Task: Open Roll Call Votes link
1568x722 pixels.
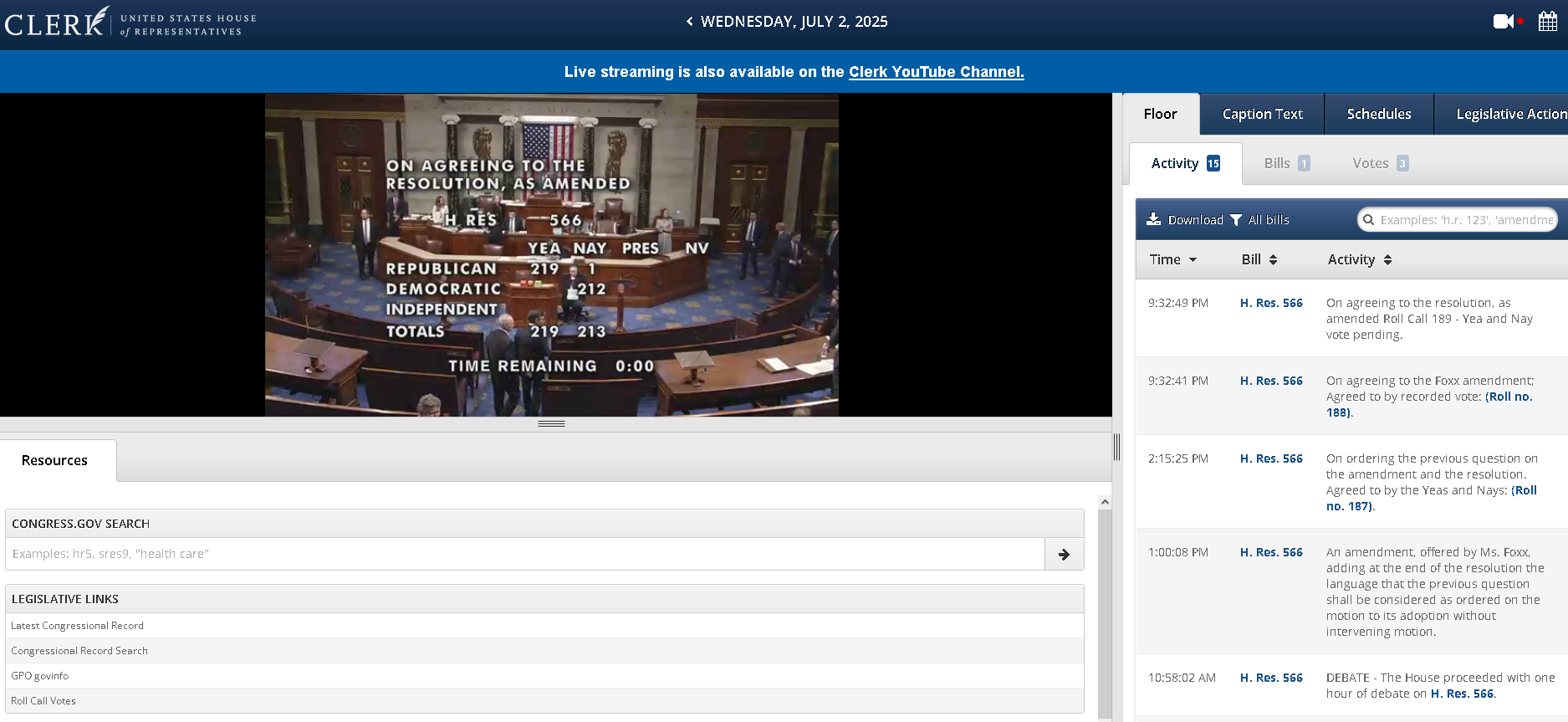Action: [43, 701]
